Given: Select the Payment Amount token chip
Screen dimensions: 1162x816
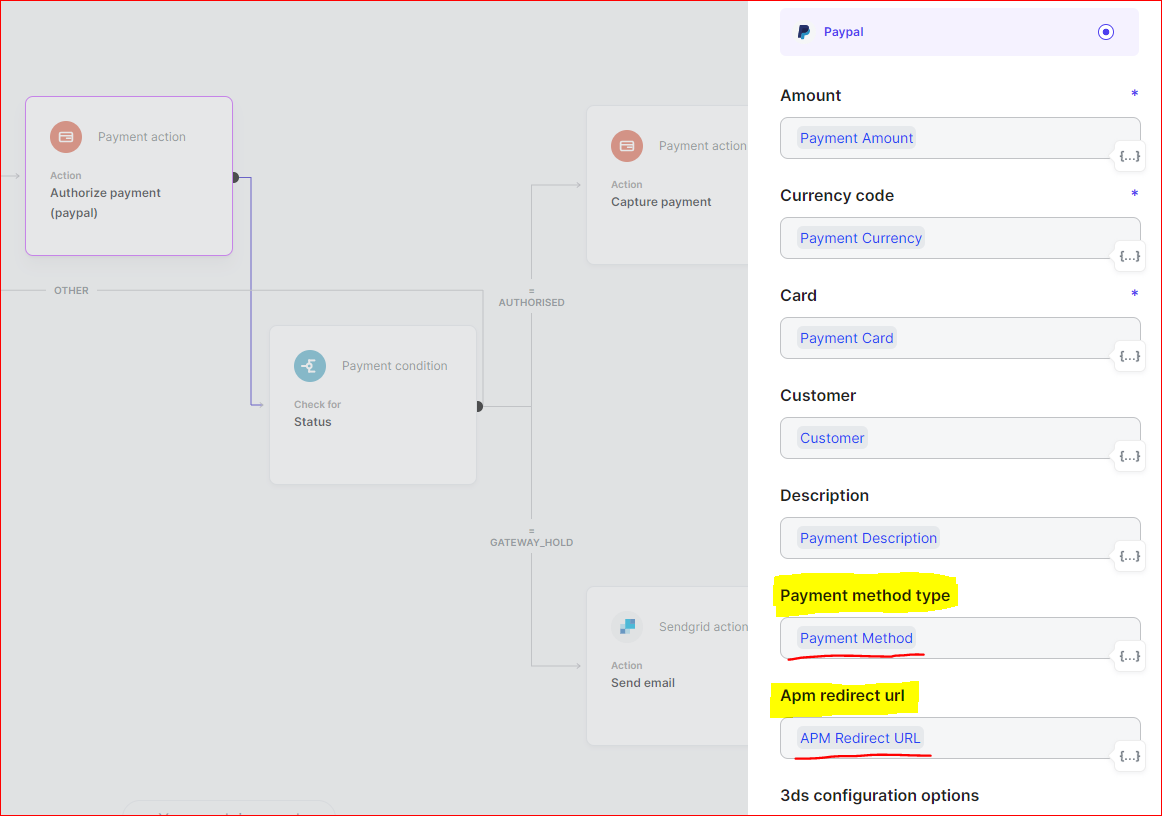Looking at the screenshot, I should [856, 137].
